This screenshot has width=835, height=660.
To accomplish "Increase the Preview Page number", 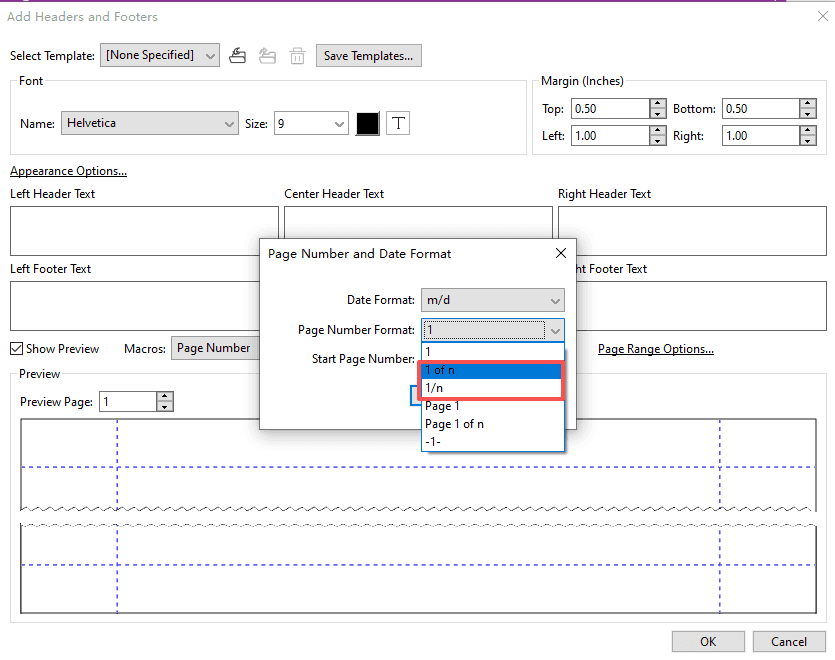I will tap(165, 396).
